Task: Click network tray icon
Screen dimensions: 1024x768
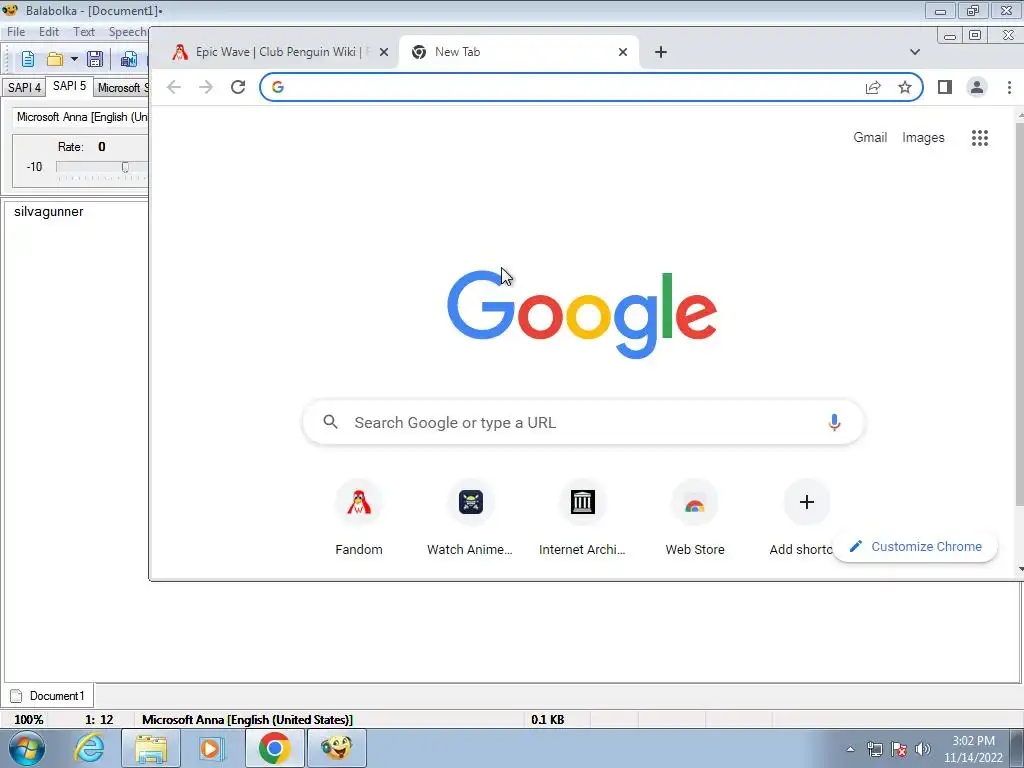Action: pyautogui.click(x=875, y=749)
